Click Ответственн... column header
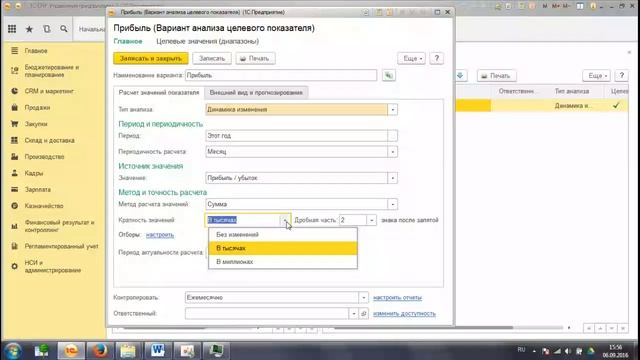 tap(516, 91)
